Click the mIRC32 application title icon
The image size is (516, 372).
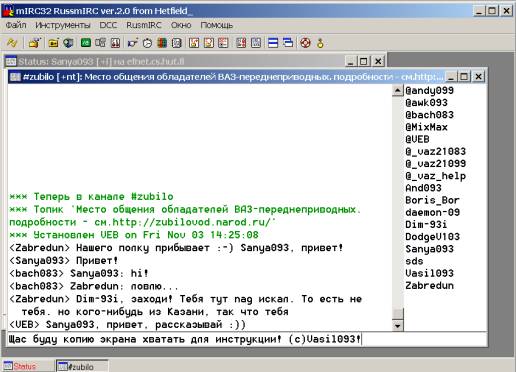click(8, 11)
